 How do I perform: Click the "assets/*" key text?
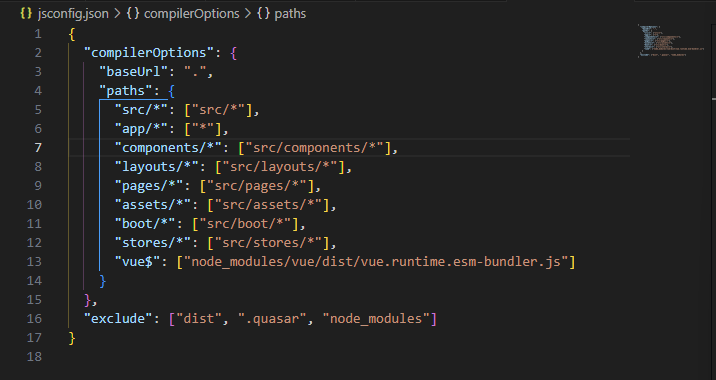(x=153, y=205)
